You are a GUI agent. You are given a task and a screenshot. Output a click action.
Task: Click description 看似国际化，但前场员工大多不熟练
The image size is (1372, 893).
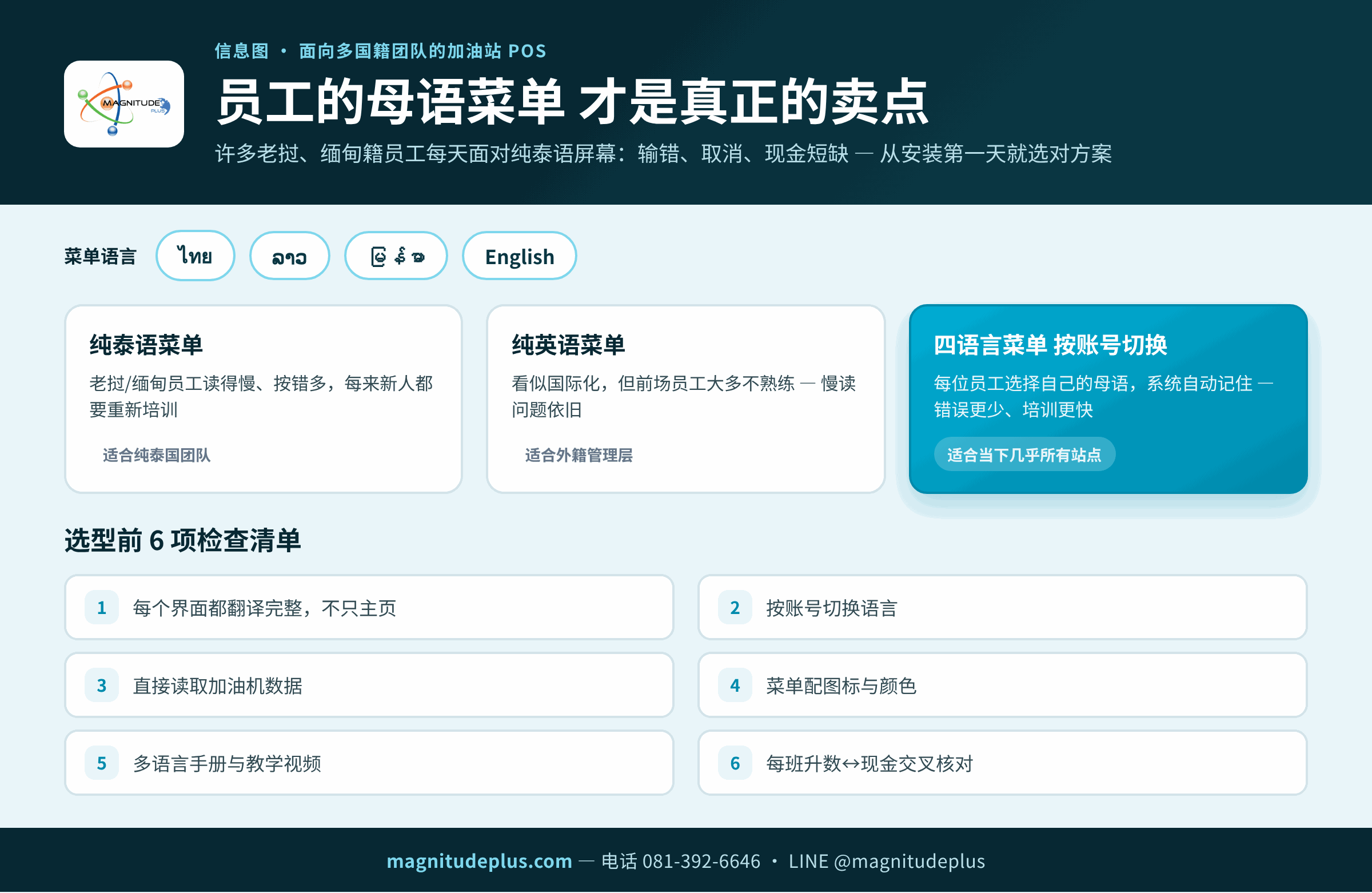(x=684, y=397)
